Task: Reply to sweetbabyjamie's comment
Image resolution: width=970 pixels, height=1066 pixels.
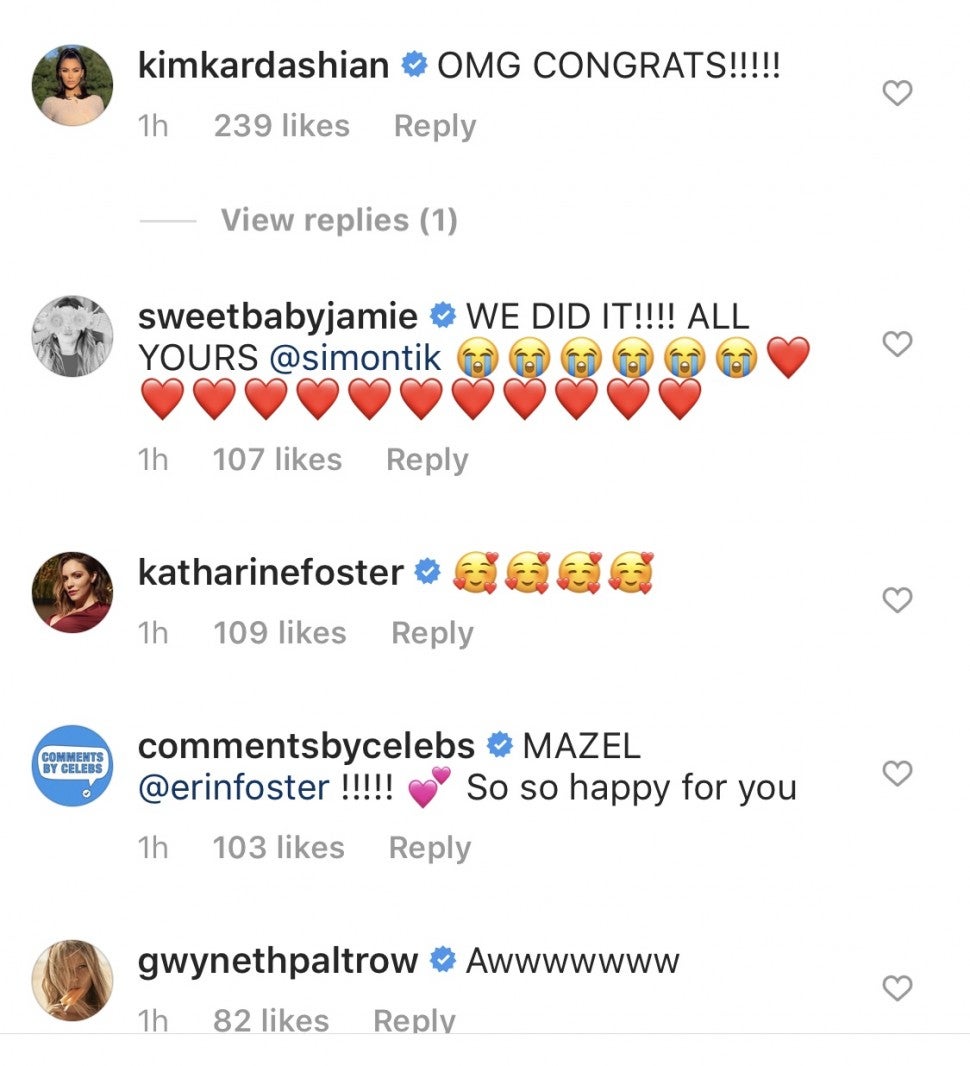Action: (x=427, y=460)
